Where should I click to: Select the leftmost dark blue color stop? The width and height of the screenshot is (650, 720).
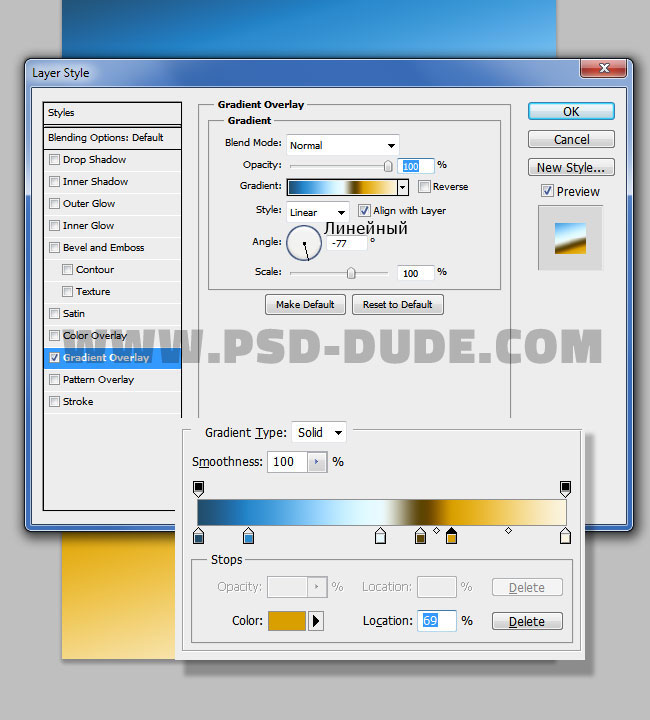coord(198,536)
